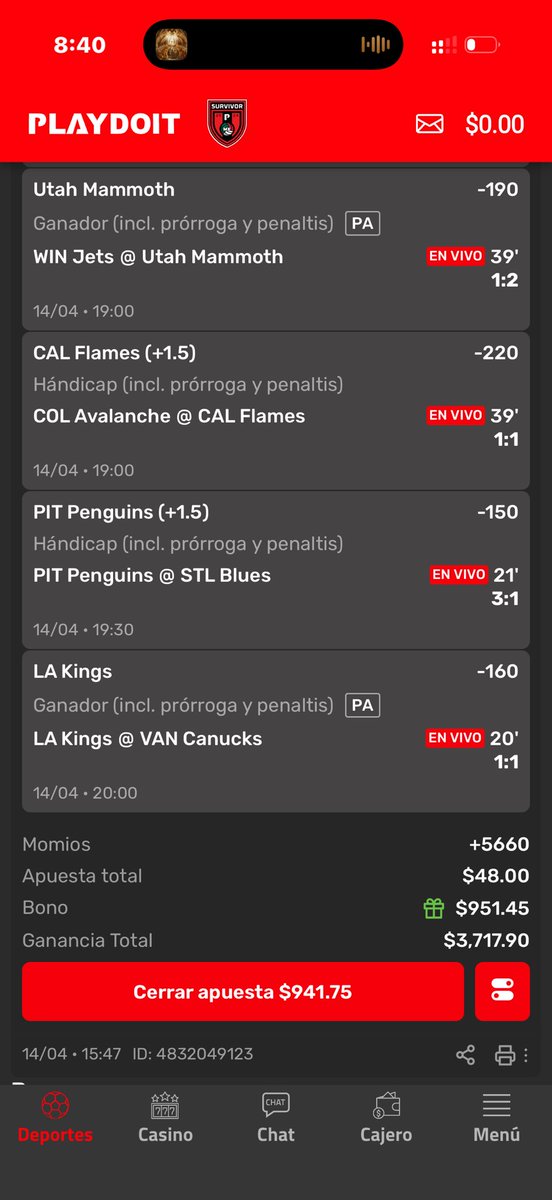
Task: Tap the Survivor shield badge logo
Action: (x=226, y=123)
